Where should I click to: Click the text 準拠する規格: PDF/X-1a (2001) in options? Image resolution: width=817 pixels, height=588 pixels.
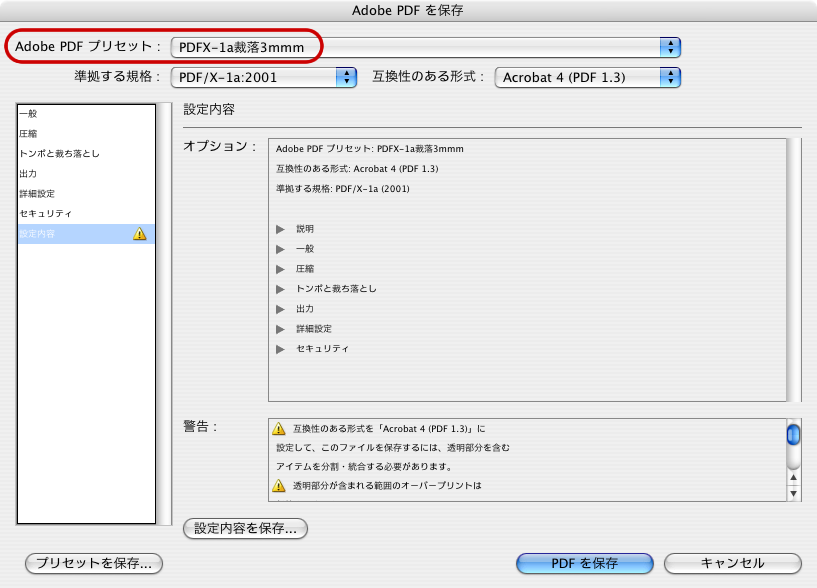(x=343, y=189)
